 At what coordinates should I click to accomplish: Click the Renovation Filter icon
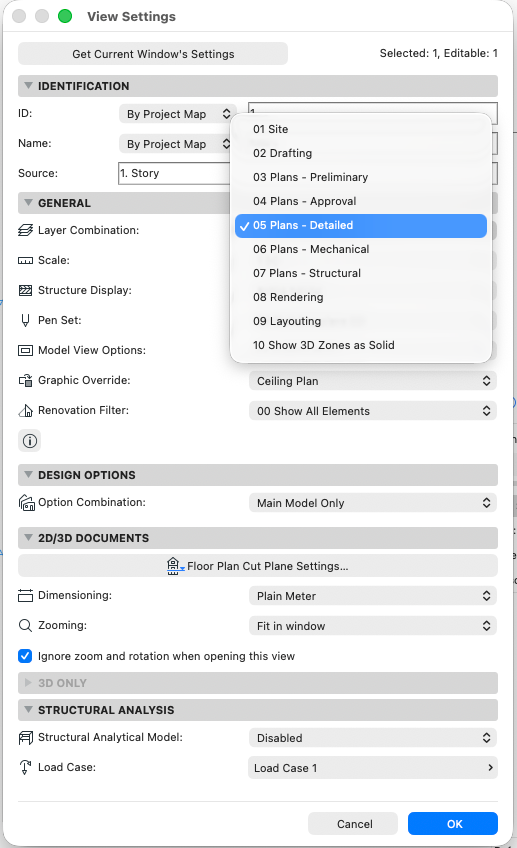[25, 410]
